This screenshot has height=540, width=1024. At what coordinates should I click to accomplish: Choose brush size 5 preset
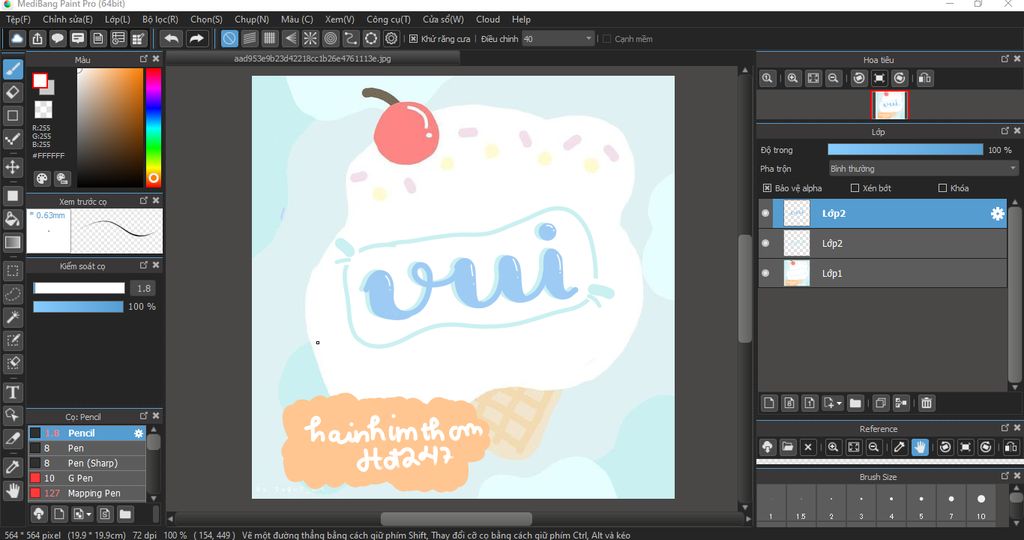921,503
